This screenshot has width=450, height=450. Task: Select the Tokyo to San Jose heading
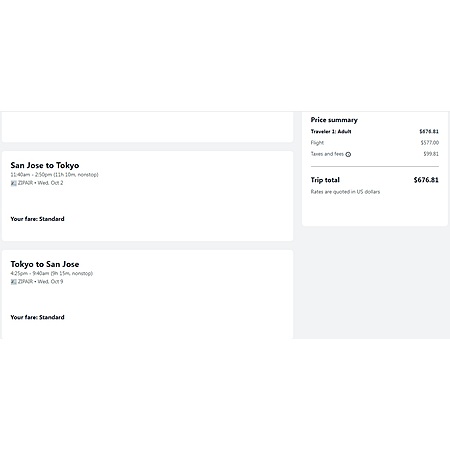(45, 264)
